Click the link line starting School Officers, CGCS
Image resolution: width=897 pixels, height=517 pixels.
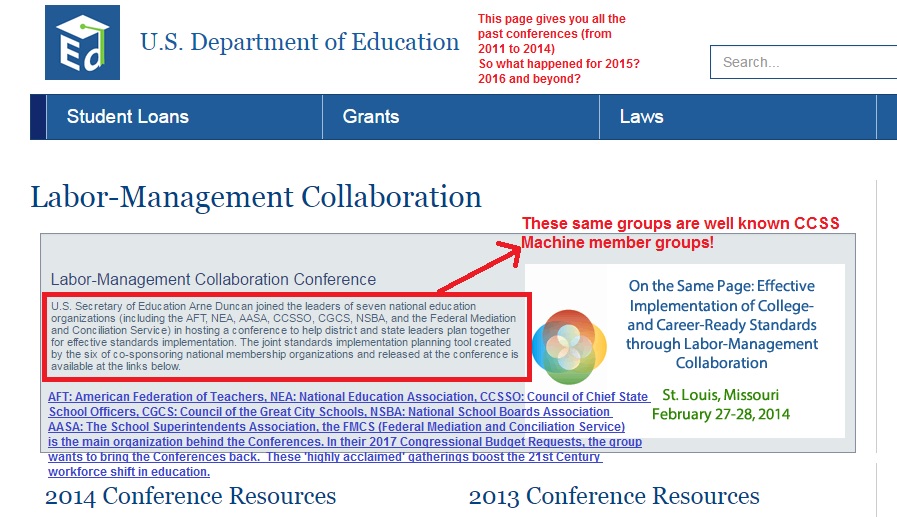(330, 412)
